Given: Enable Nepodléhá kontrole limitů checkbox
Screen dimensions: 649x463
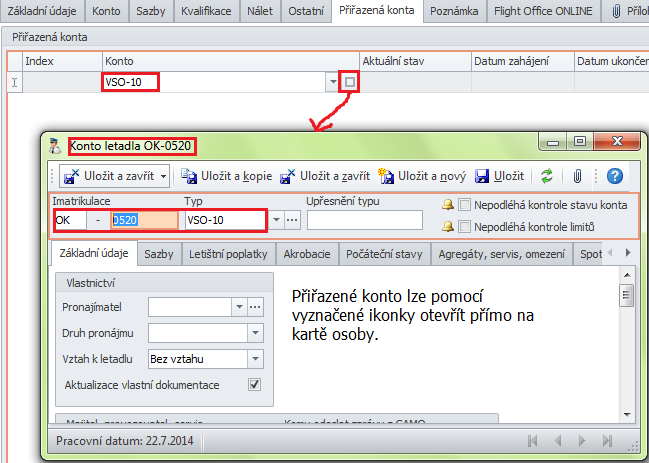Looking at the screenshot, I should (464, 226).
